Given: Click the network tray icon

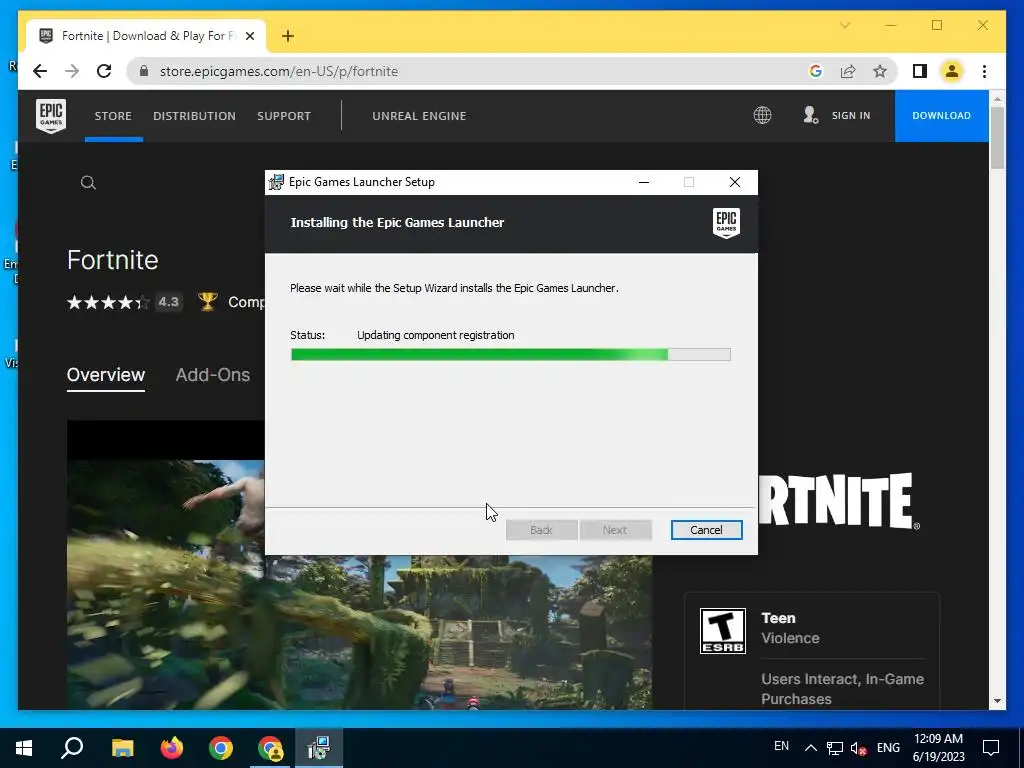Looking at the screenshot, I should coord(835,748).
